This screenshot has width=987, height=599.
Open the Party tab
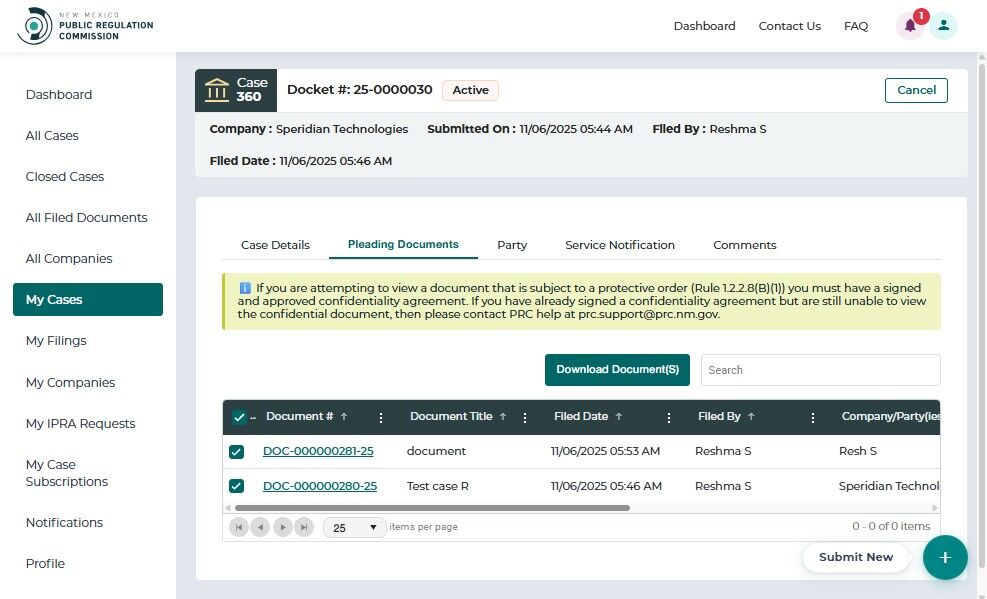(x=512, y=245)
